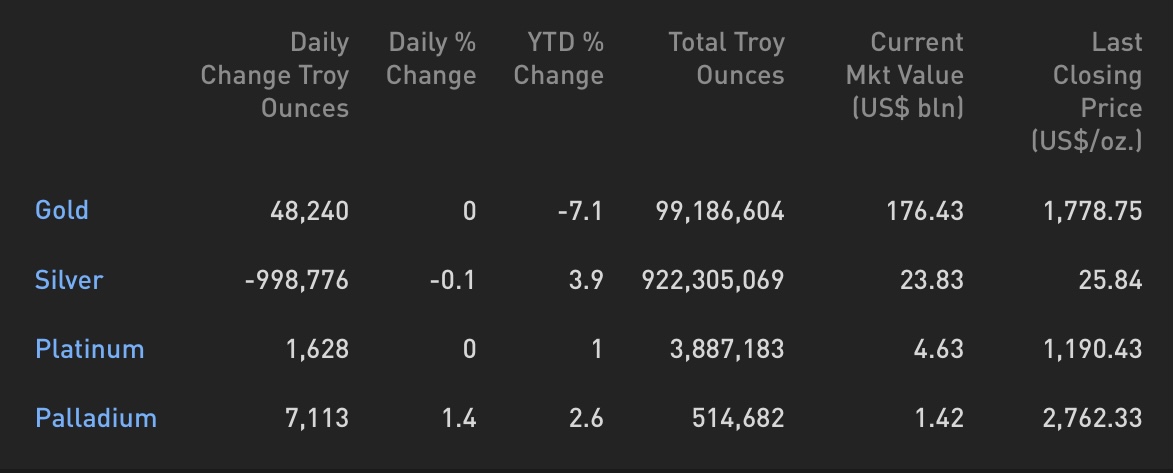Click Gold's market value 176.43

tap(925, 211)
